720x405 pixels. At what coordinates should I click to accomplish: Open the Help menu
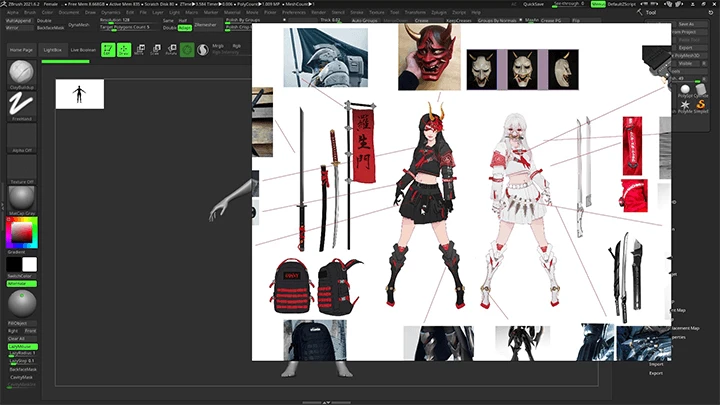(x=476, y=12)
